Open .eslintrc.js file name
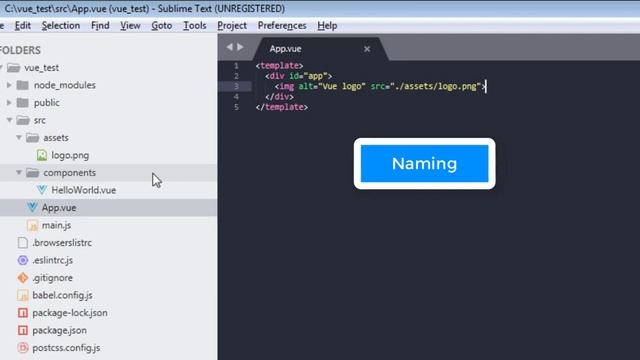Image resolution: width=640 pixels, height=360 pixels. (x=53, y=260)
